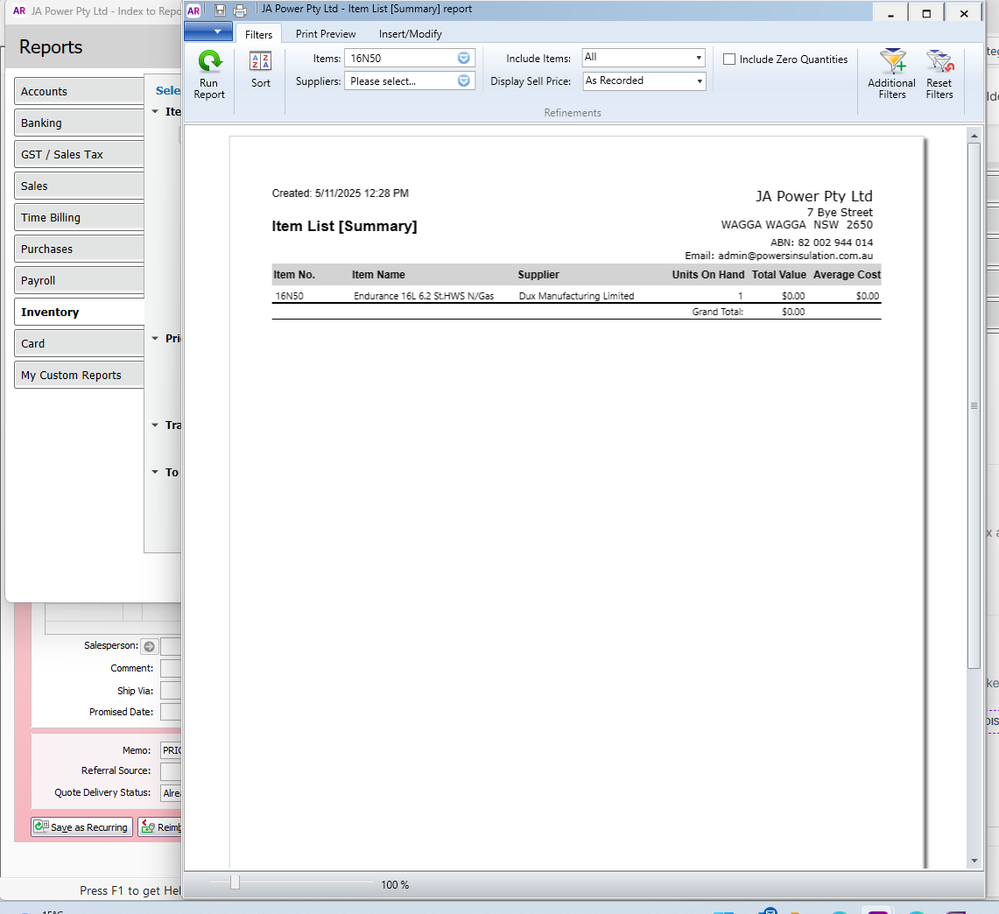The image size is (999, 914).
Task: Click the Salesperson arrow icon
Action: tap(149, 646)
